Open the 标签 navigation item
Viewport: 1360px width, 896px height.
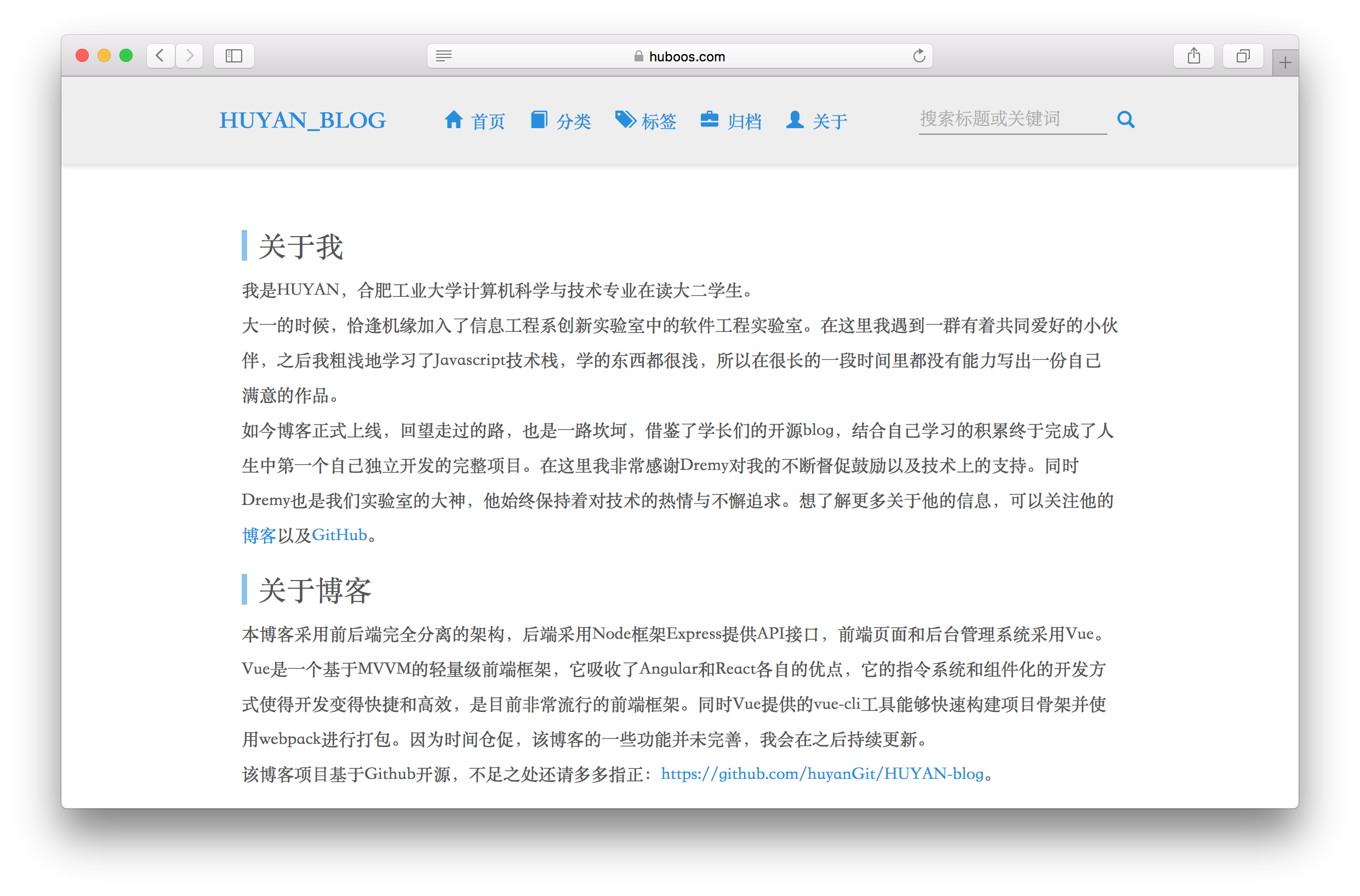click(x=646, y=120)
